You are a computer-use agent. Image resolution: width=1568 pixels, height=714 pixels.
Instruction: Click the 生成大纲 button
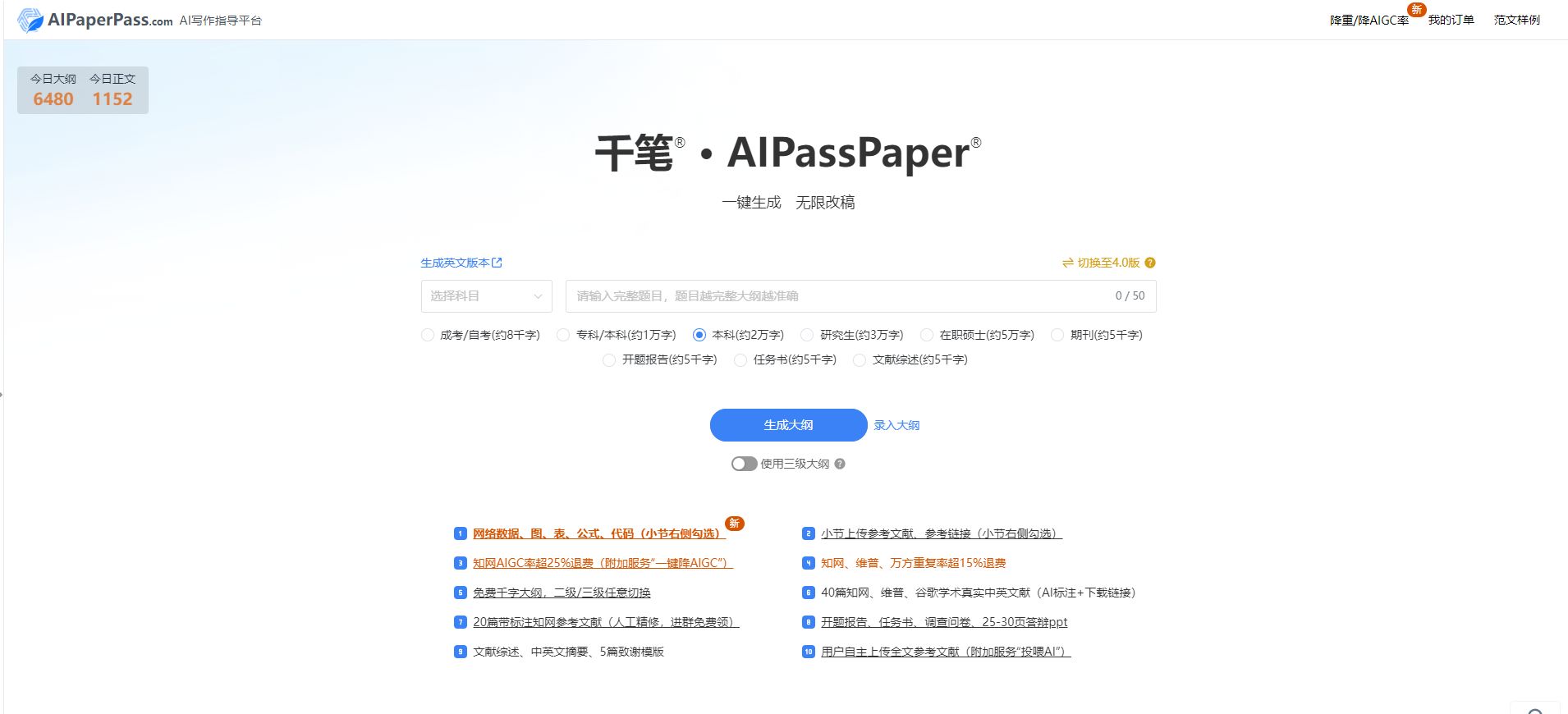click(789, 425)
